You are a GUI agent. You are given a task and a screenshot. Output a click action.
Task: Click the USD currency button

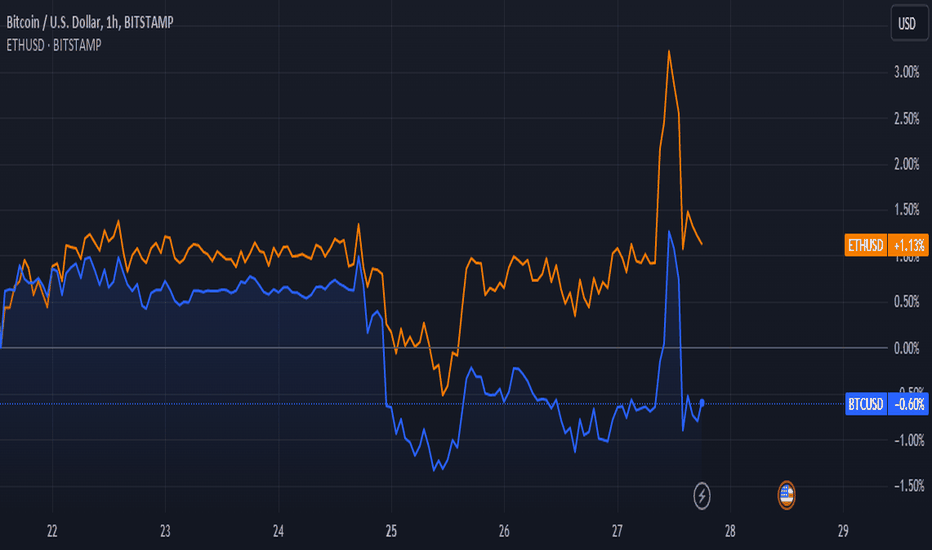tap(909, 23)
